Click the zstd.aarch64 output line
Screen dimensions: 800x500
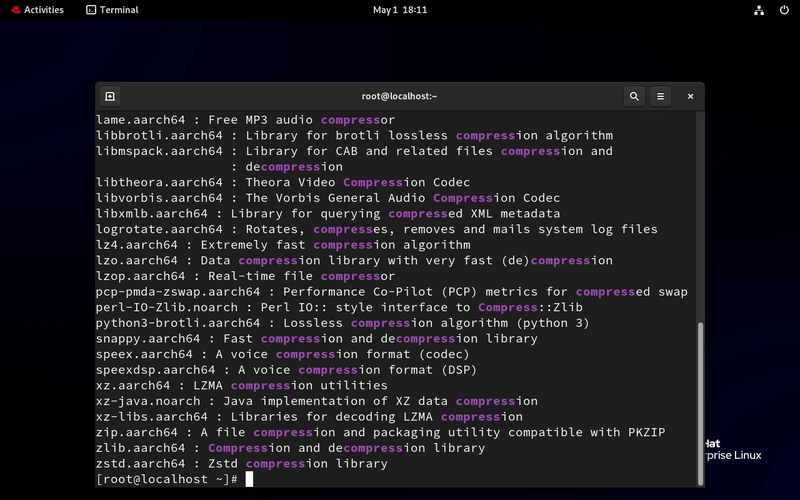(x=242, y=463)
